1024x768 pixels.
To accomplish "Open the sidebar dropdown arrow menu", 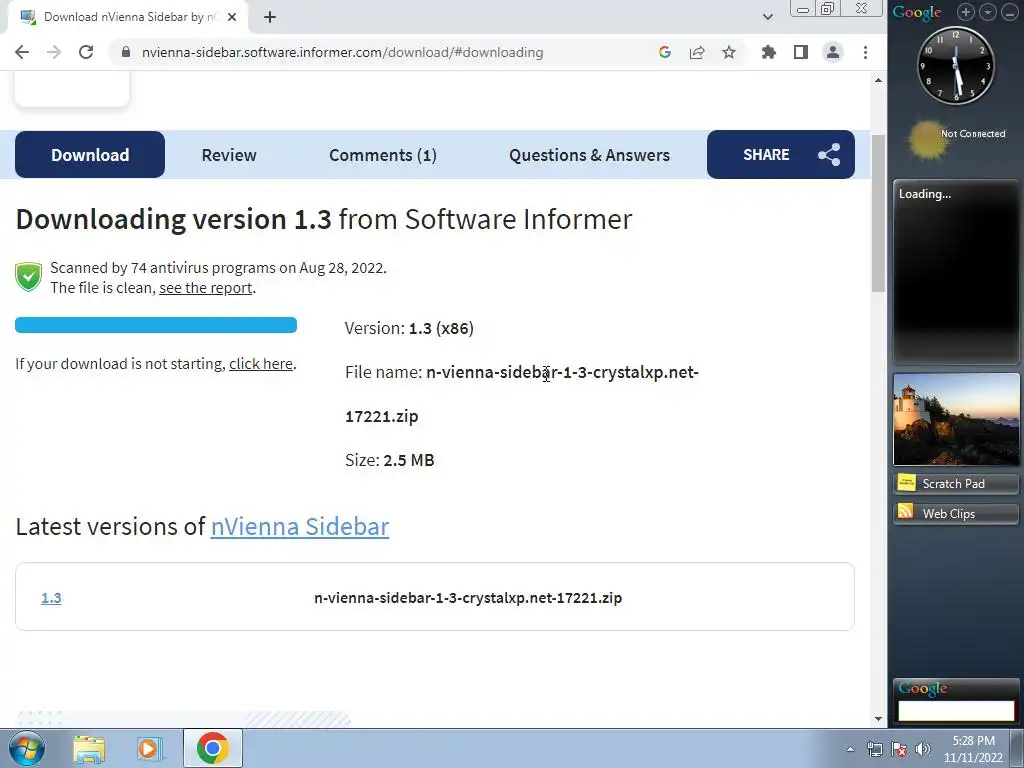I will tap(987, 12).
